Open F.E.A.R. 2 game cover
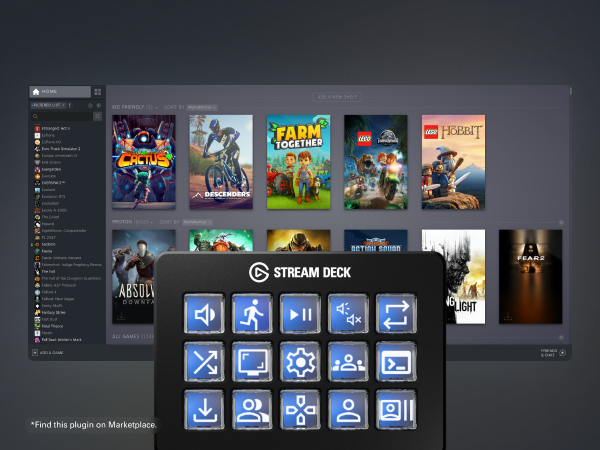Image resolution: width=600 pixels, height=450 pixels. coord(530,277)
